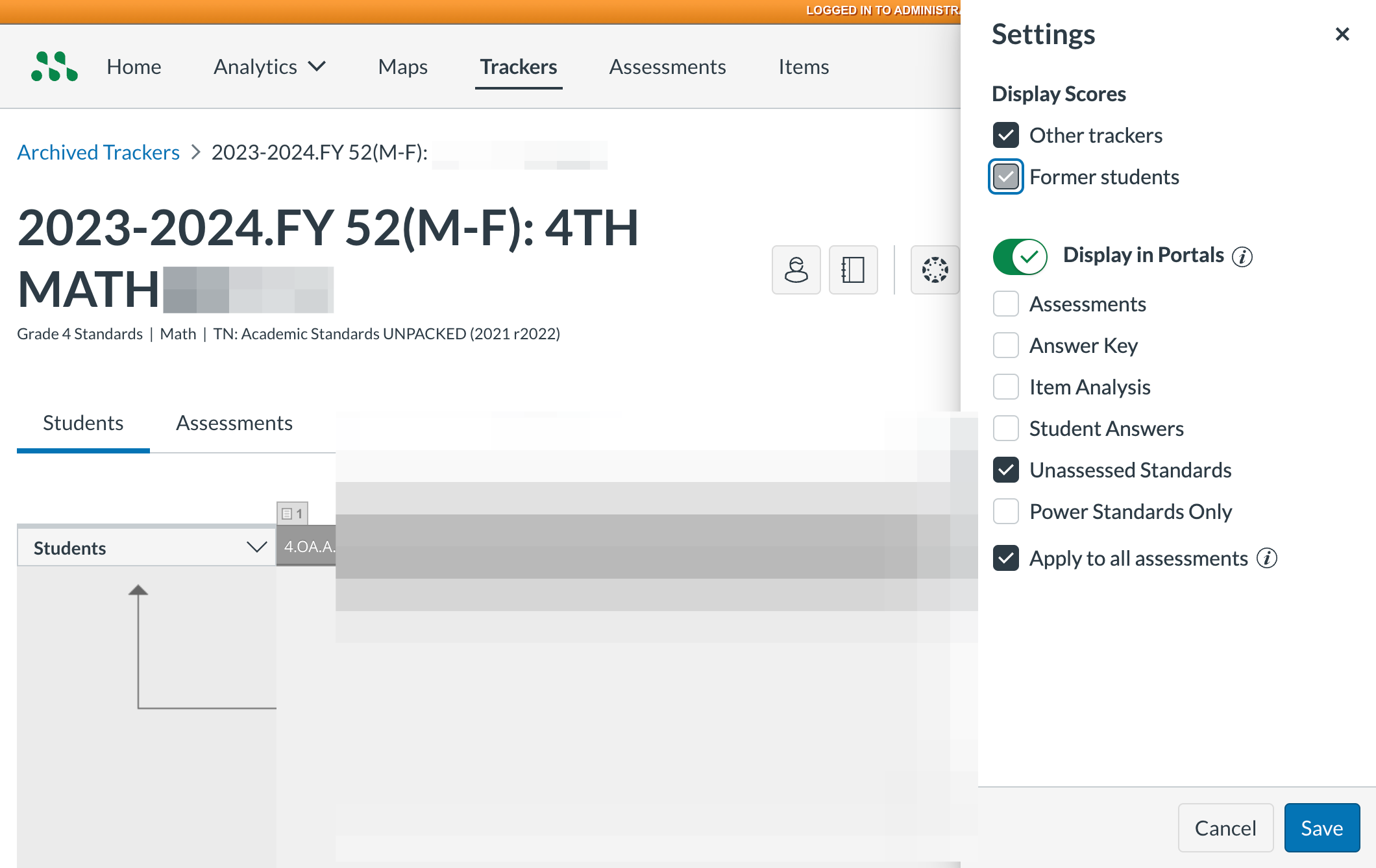This screenshot has height=868, width=1376.
Task: Open the Maps nav item
Action: pos(402,66)
